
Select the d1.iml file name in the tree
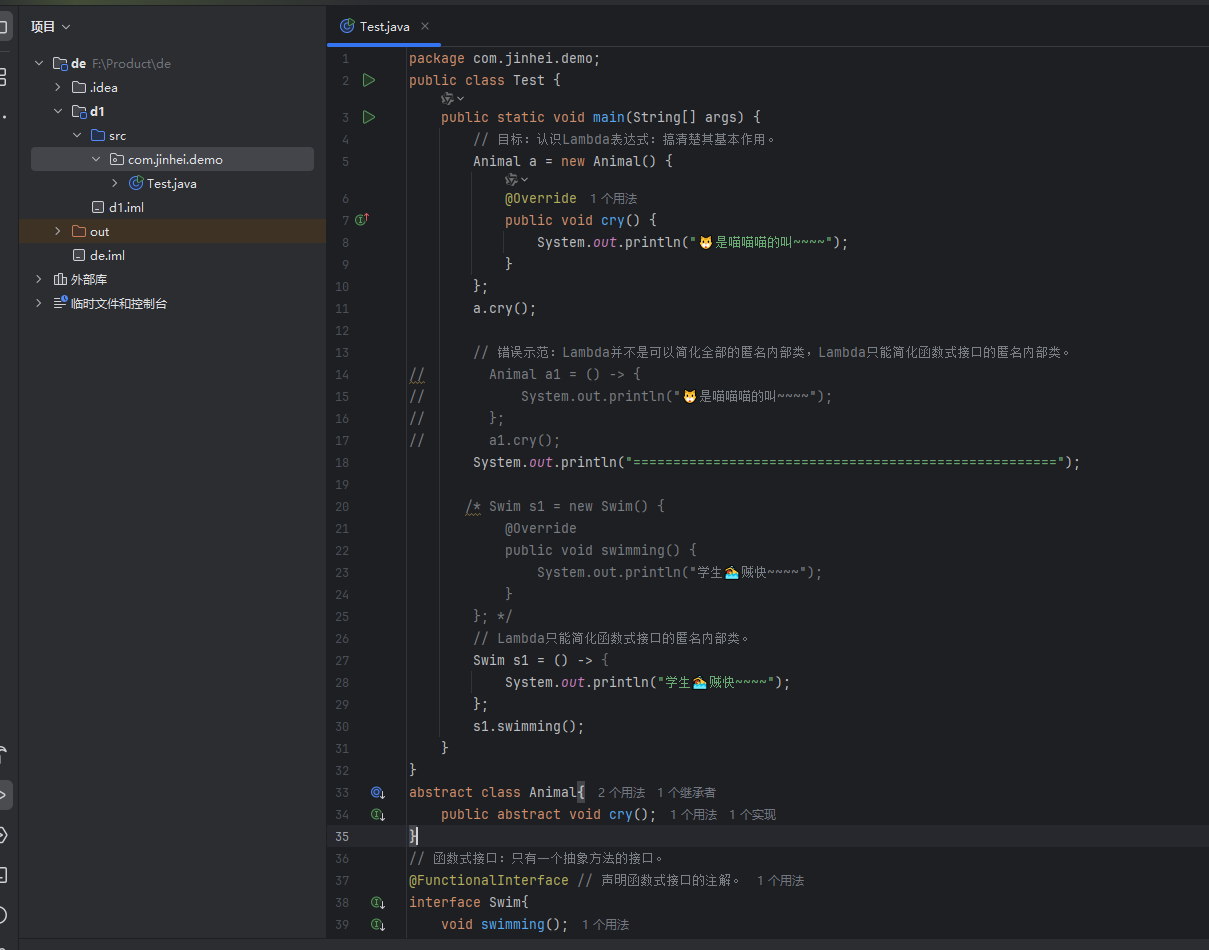pyautogui.click(x=127, y=207)
